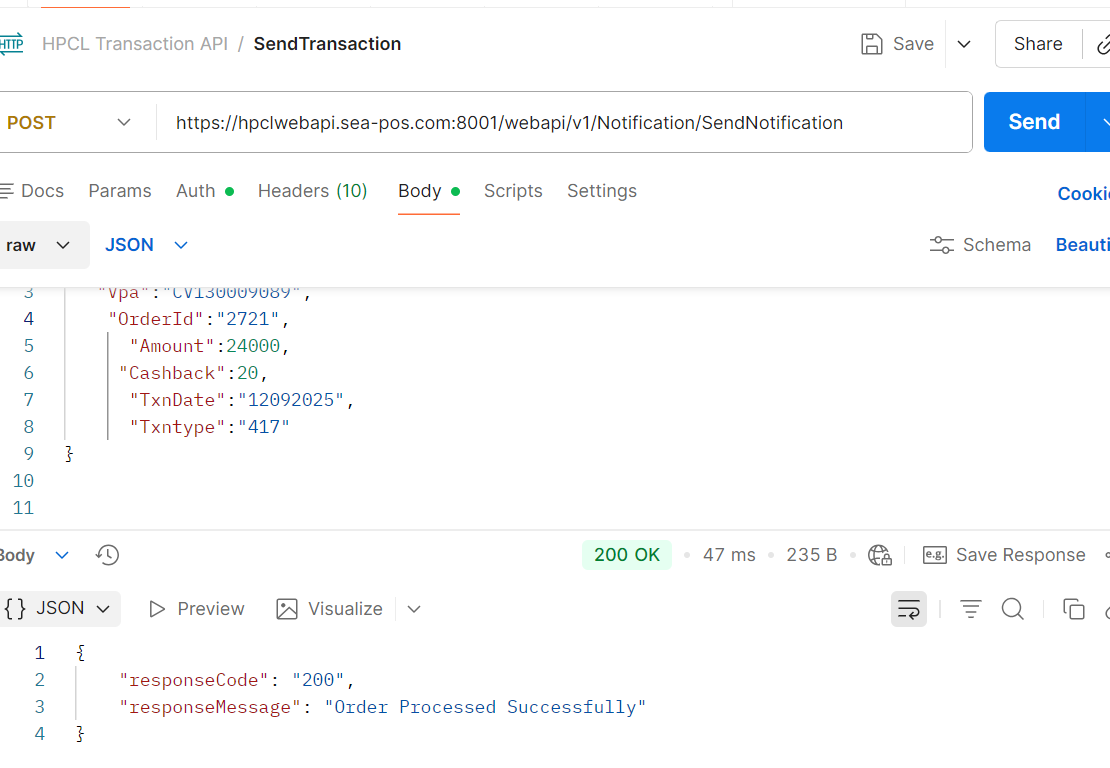The image size is (1110, 768).
Task: Open response history clock icon
Action: tap(107, 555)
